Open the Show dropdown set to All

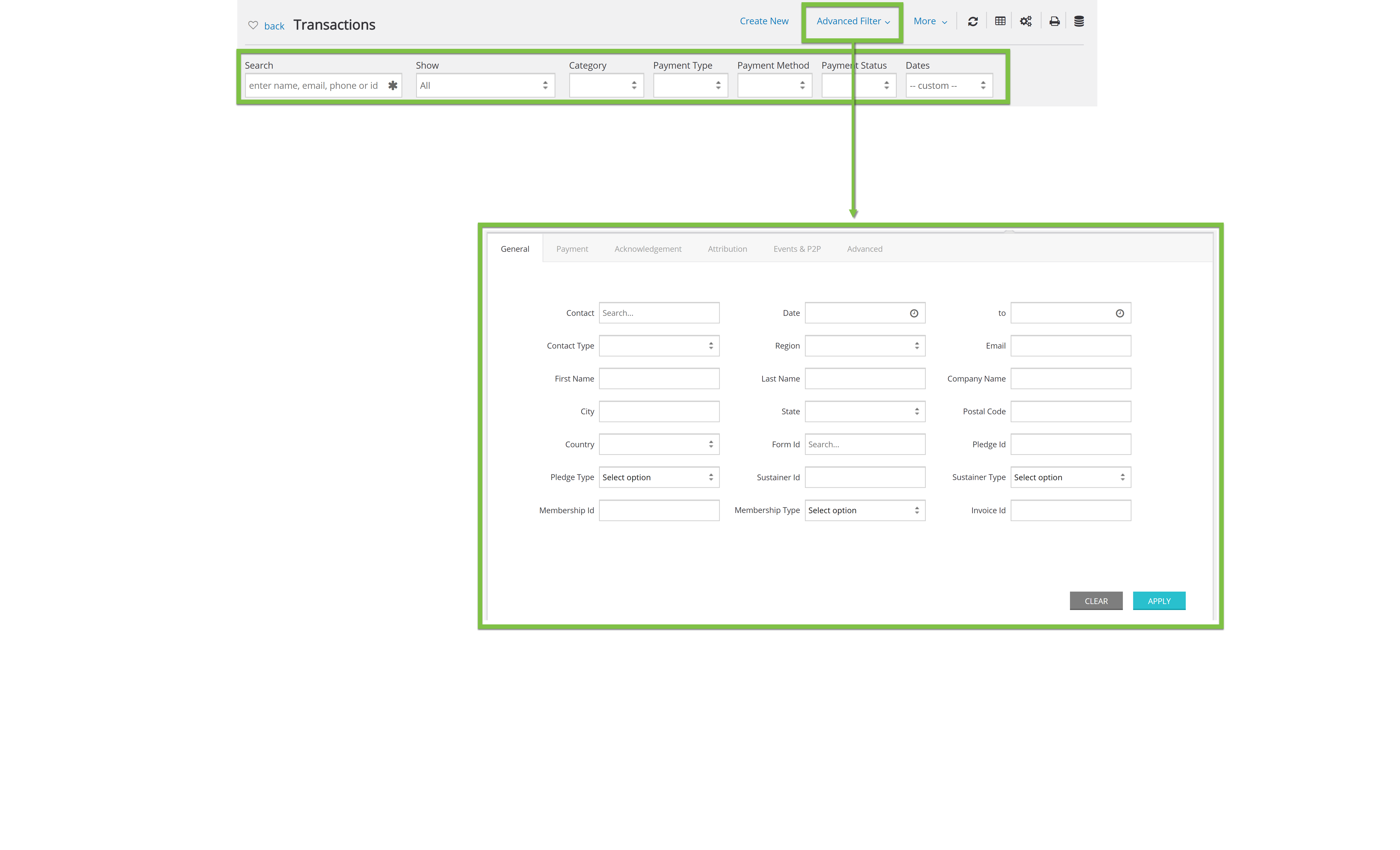tap(485, 85)
